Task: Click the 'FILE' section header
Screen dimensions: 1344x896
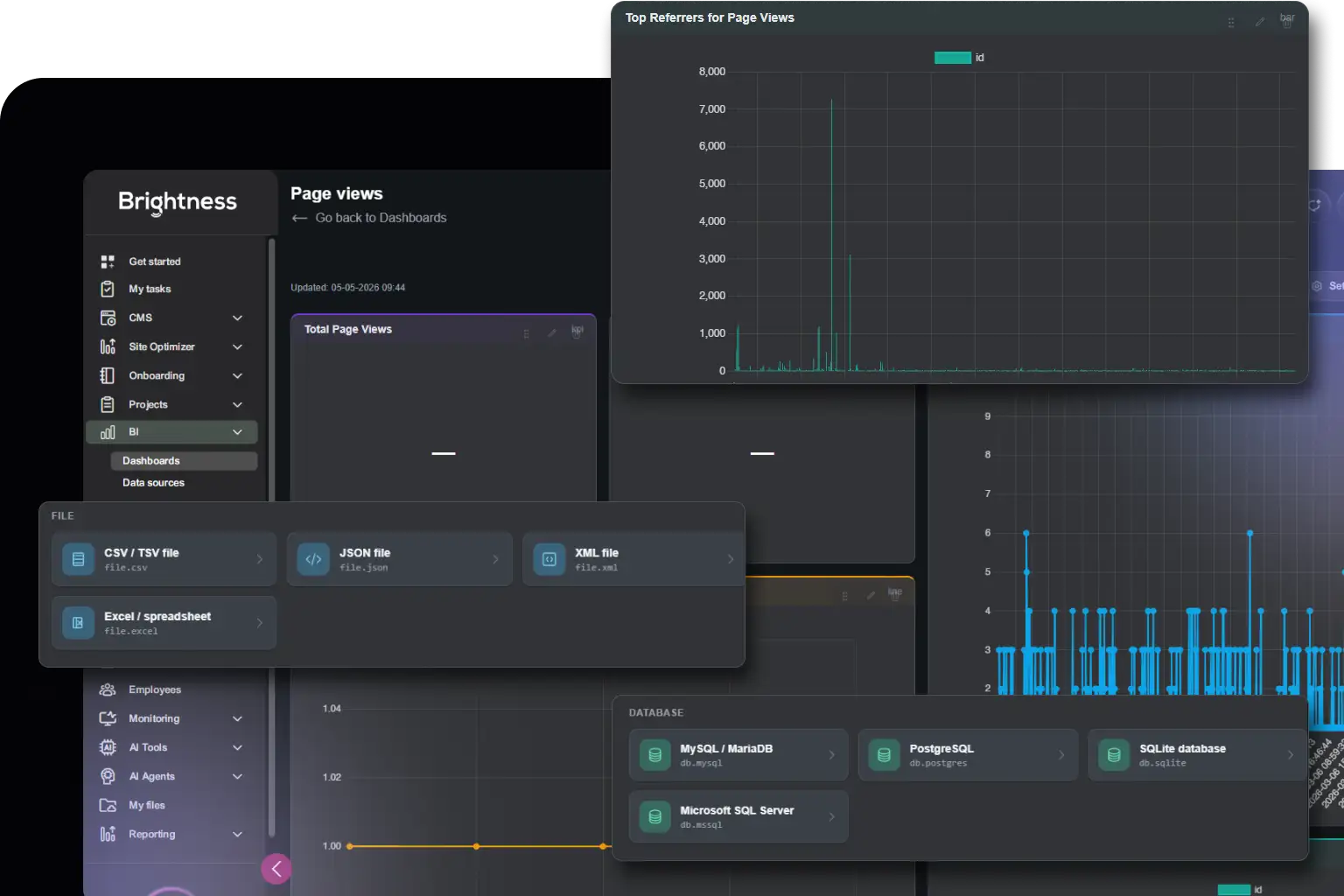Action: click(62, 516)
